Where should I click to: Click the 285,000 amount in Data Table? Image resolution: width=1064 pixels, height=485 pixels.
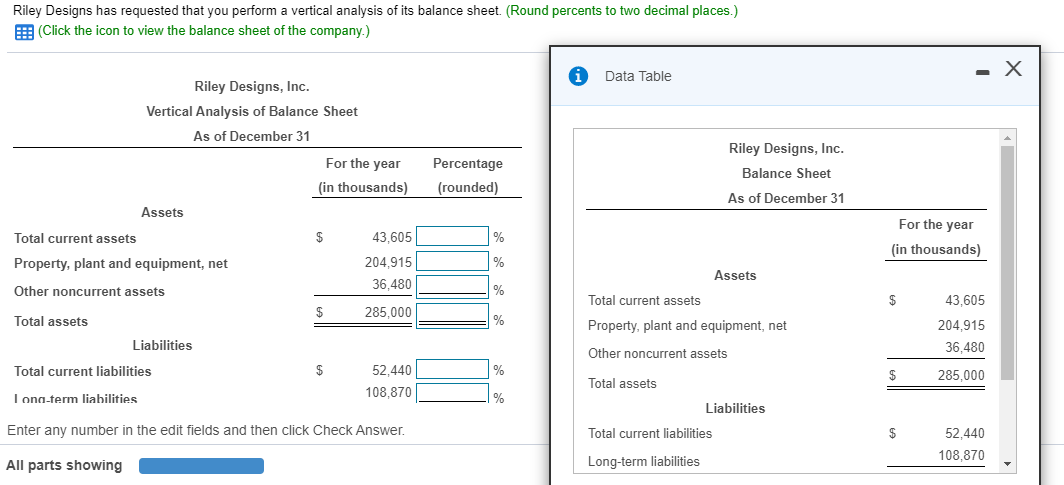(x=961, y=375)
